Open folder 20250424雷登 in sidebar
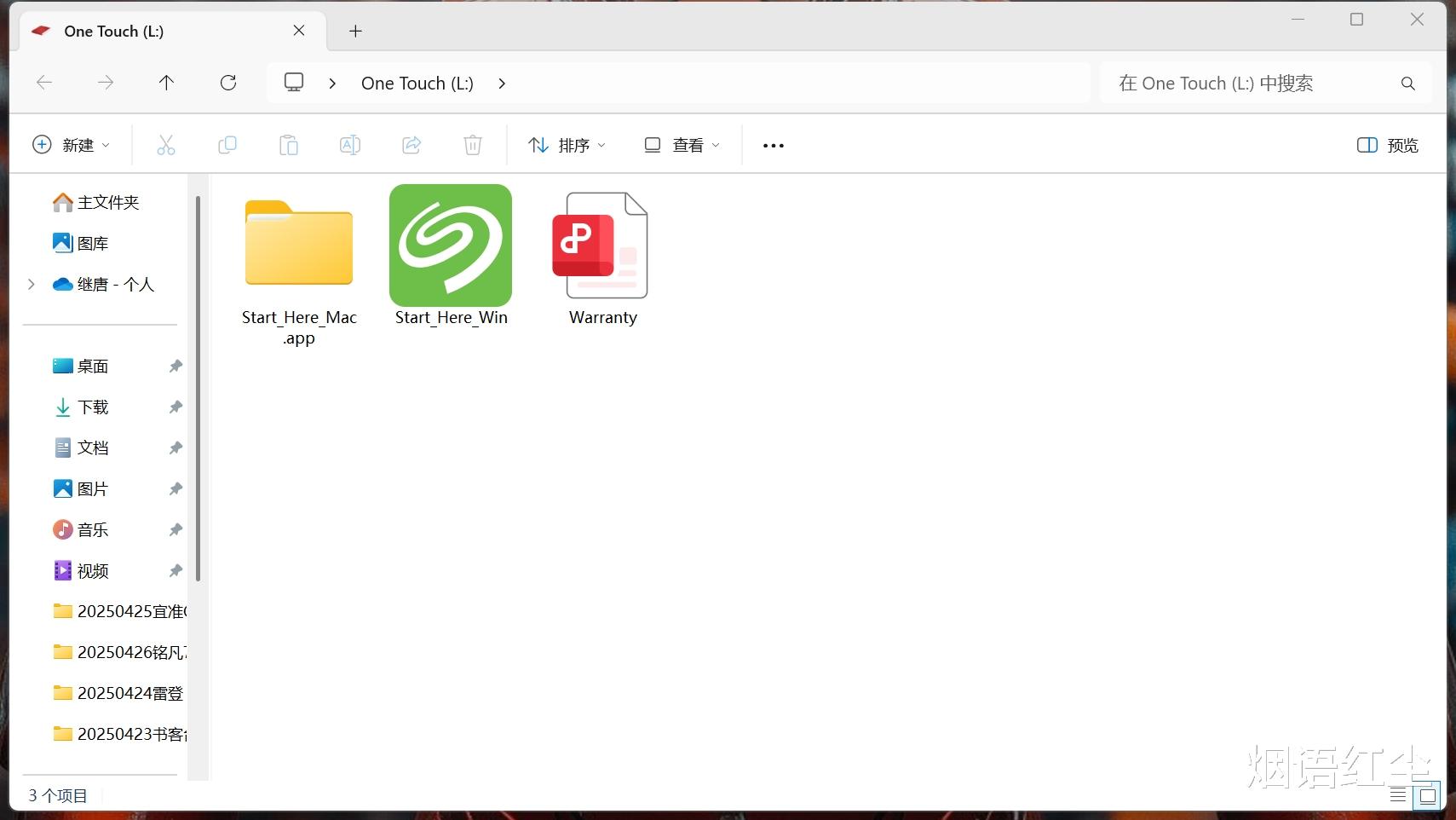1456x820 pixels. pos(118,694)
